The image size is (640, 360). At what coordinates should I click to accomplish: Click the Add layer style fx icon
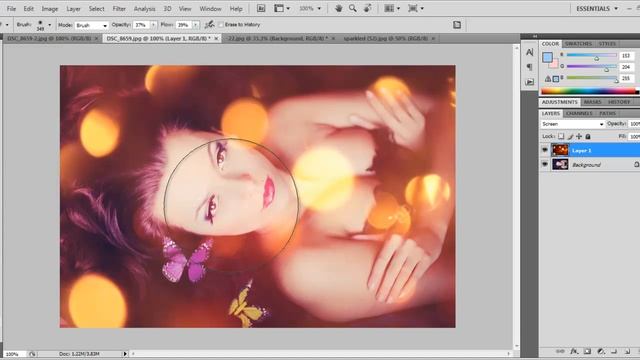point(574,351)
